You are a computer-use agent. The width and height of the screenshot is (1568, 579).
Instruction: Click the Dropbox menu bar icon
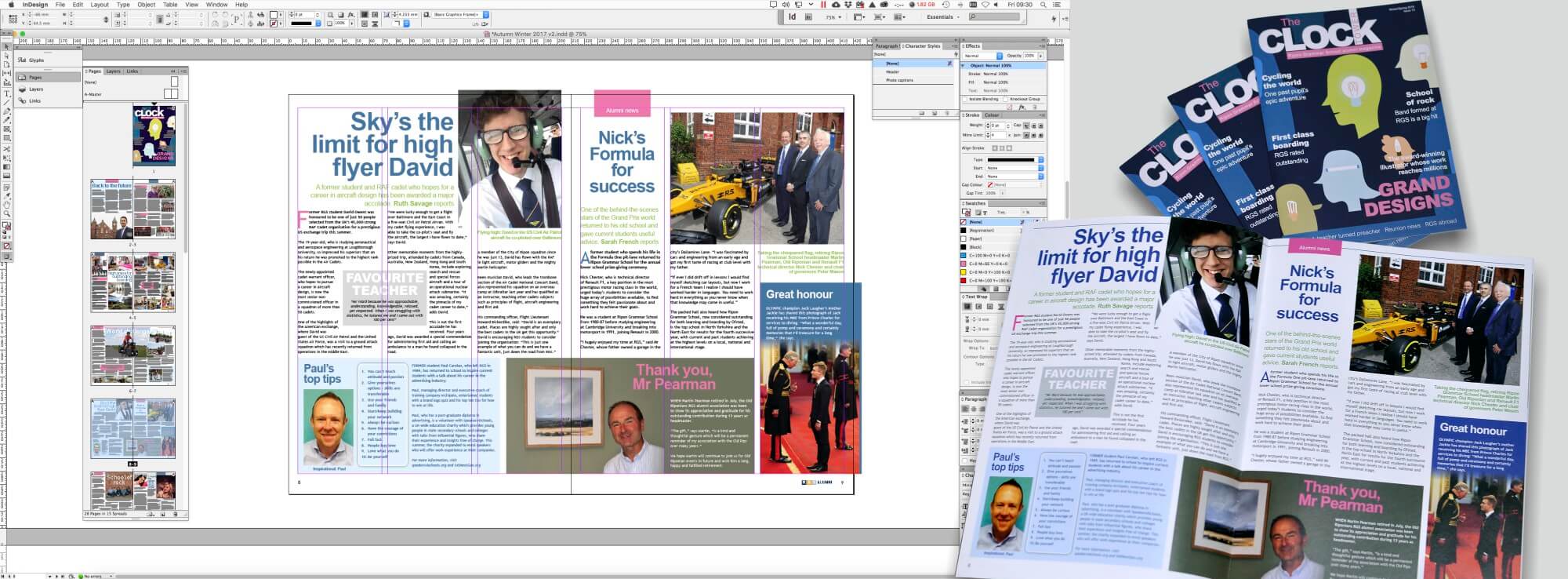848,5
